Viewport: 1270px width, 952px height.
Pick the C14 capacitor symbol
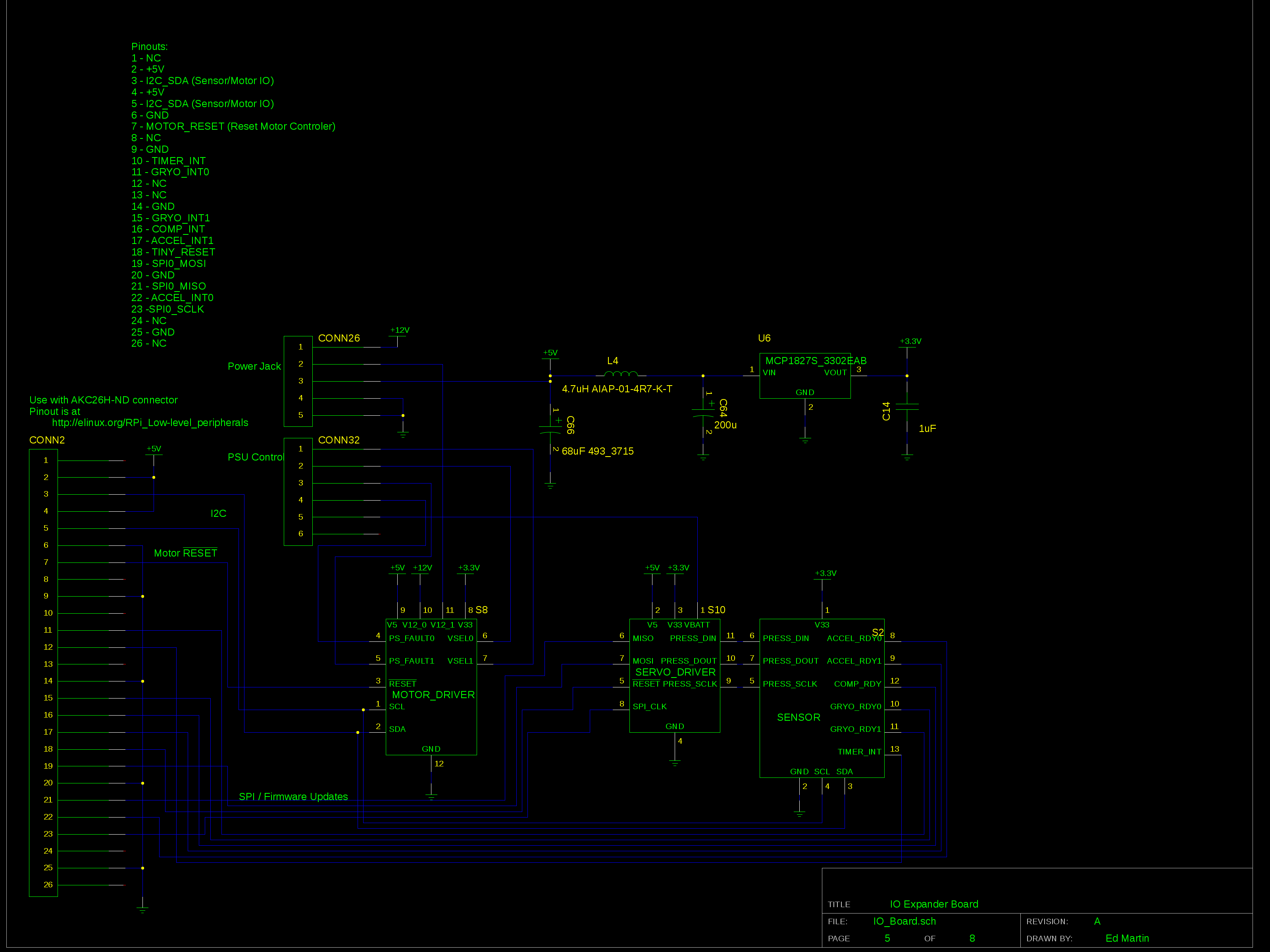tap(906, 406)
